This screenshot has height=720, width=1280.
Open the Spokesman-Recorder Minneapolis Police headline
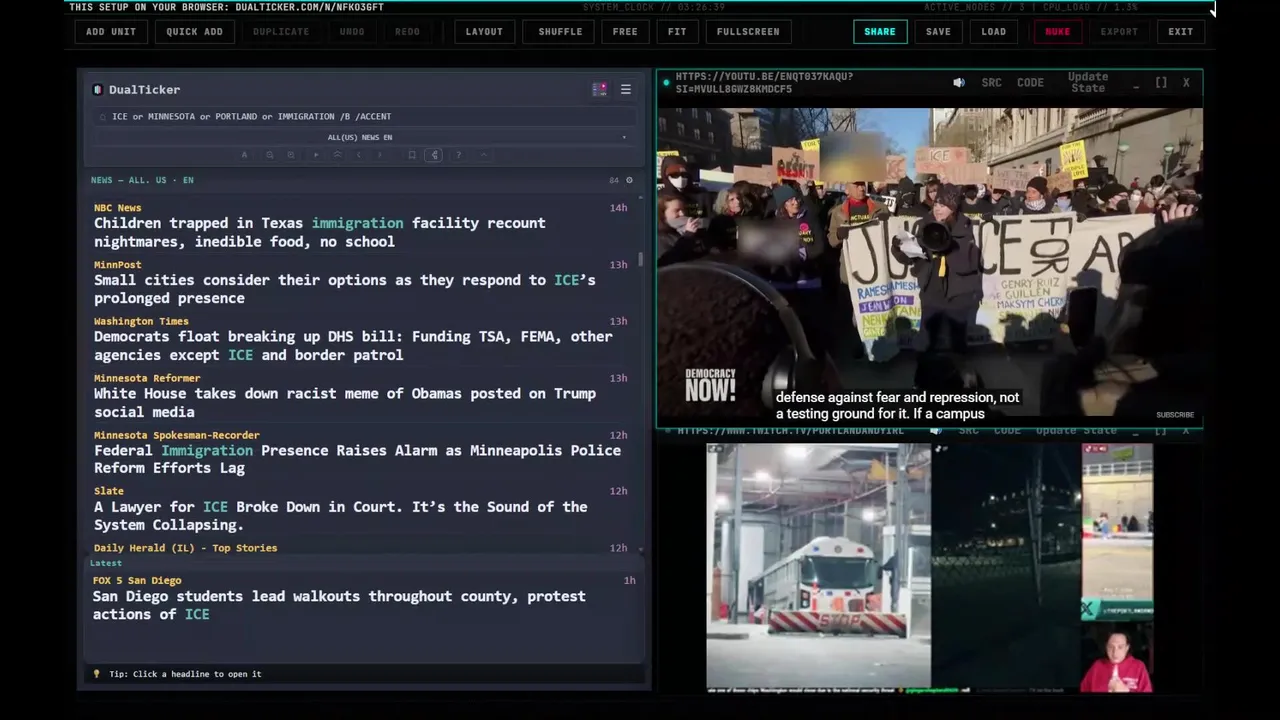pyautogui.click(x=357, y=459)
